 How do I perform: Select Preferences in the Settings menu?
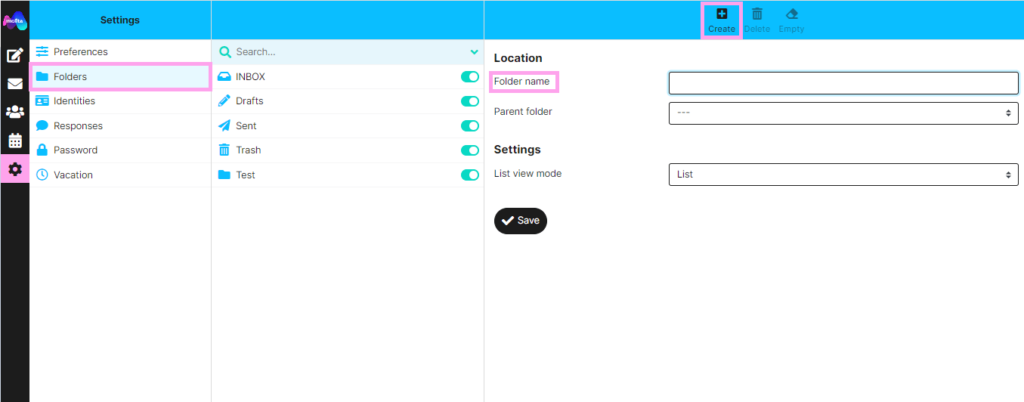pyautogui.click(x=80, y=51)
